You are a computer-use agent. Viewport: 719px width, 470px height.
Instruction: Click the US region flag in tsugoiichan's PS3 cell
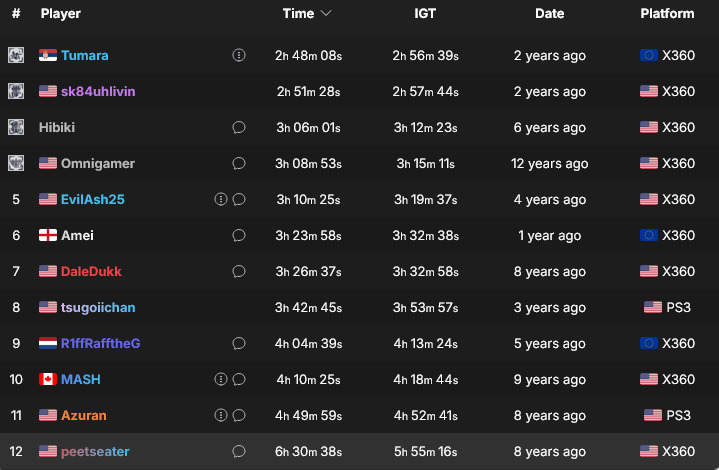(653, 307)
